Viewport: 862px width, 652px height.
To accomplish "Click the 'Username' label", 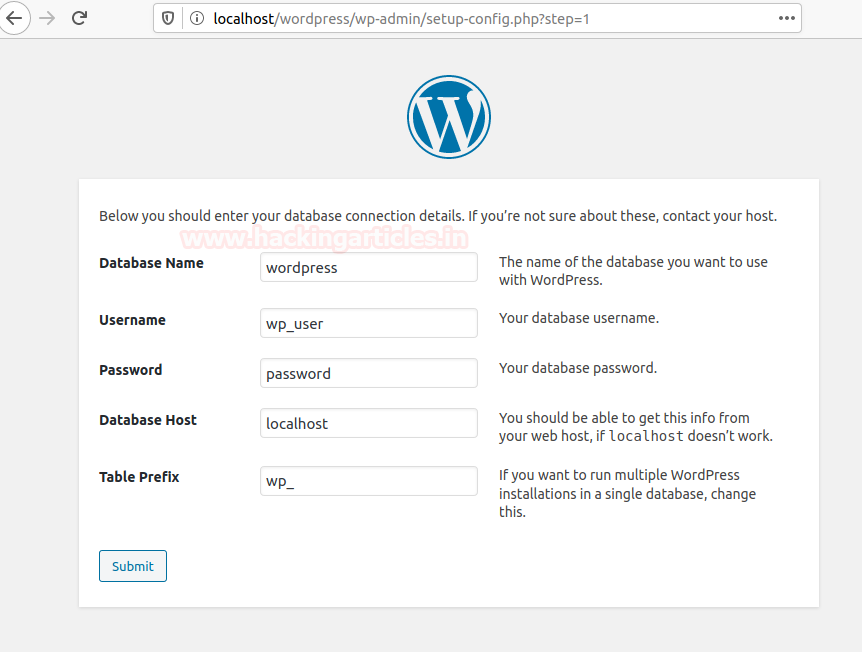I will tap(132, 320).
